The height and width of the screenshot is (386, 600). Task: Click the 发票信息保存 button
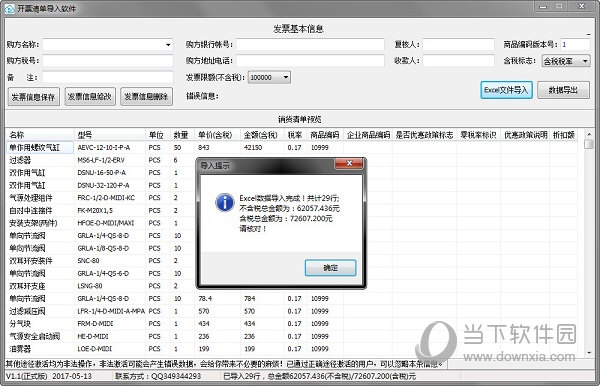point(33,97)
